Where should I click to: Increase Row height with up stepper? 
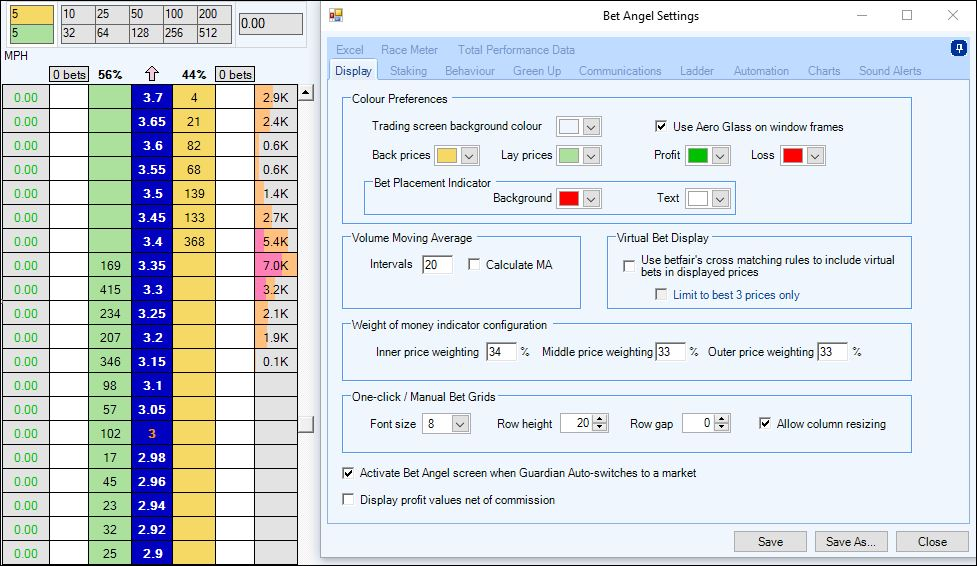pos(600,420)
